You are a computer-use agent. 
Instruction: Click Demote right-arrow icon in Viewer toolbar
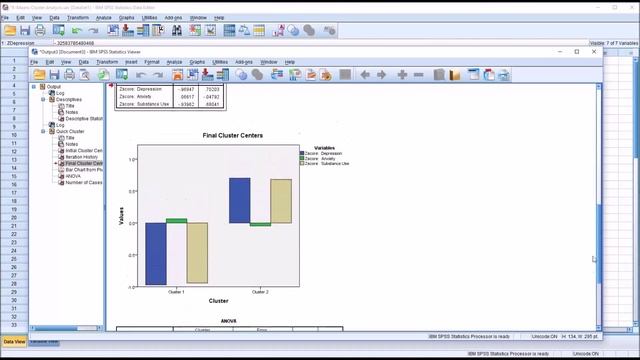(x=381, y=75)
